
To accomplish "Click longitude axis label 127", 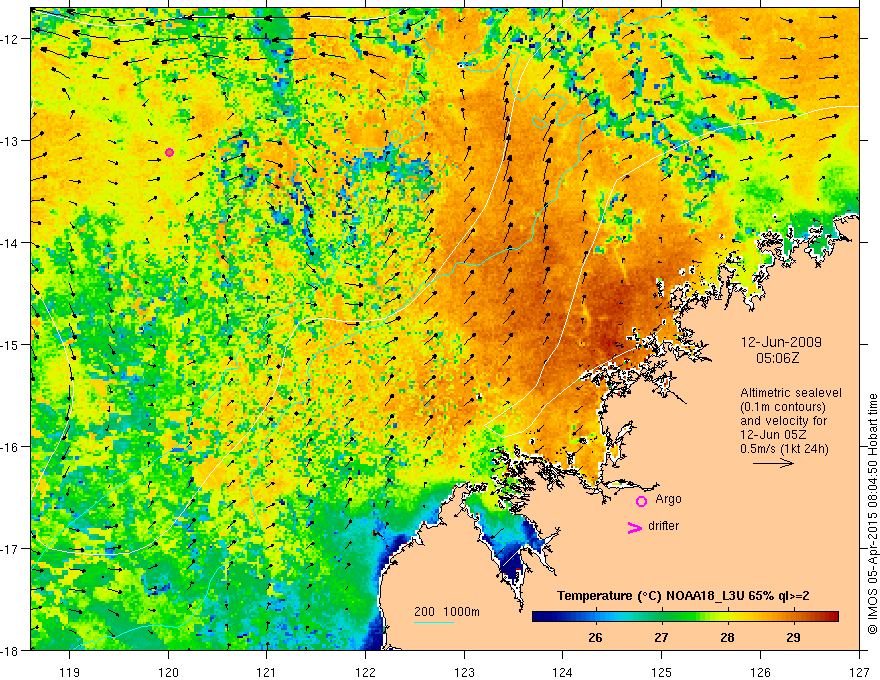I will point(859,672).
